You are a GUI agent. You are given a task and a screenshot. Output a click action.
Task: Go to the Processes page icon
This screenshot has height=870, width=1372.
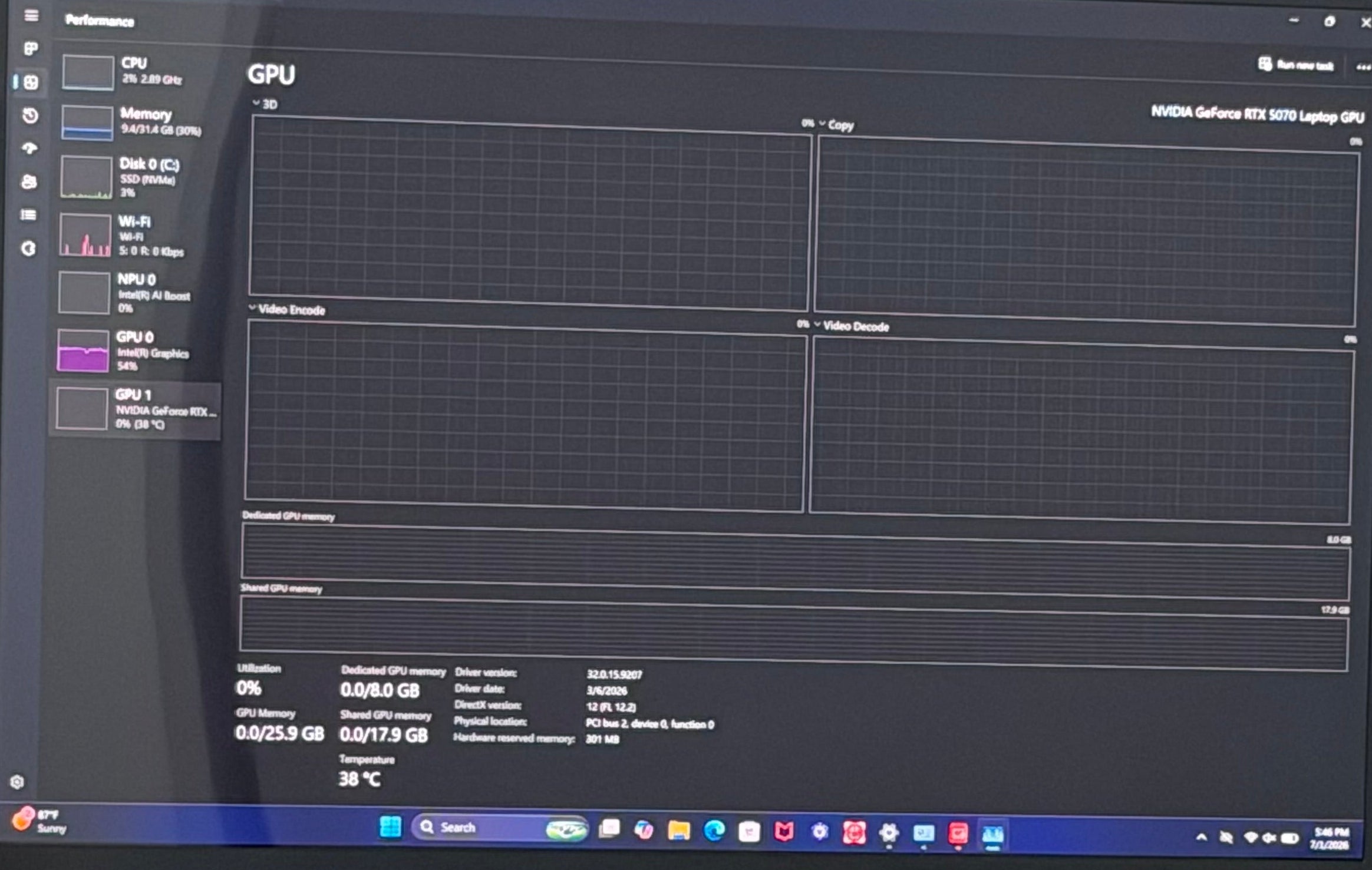[x=31, y=48]
